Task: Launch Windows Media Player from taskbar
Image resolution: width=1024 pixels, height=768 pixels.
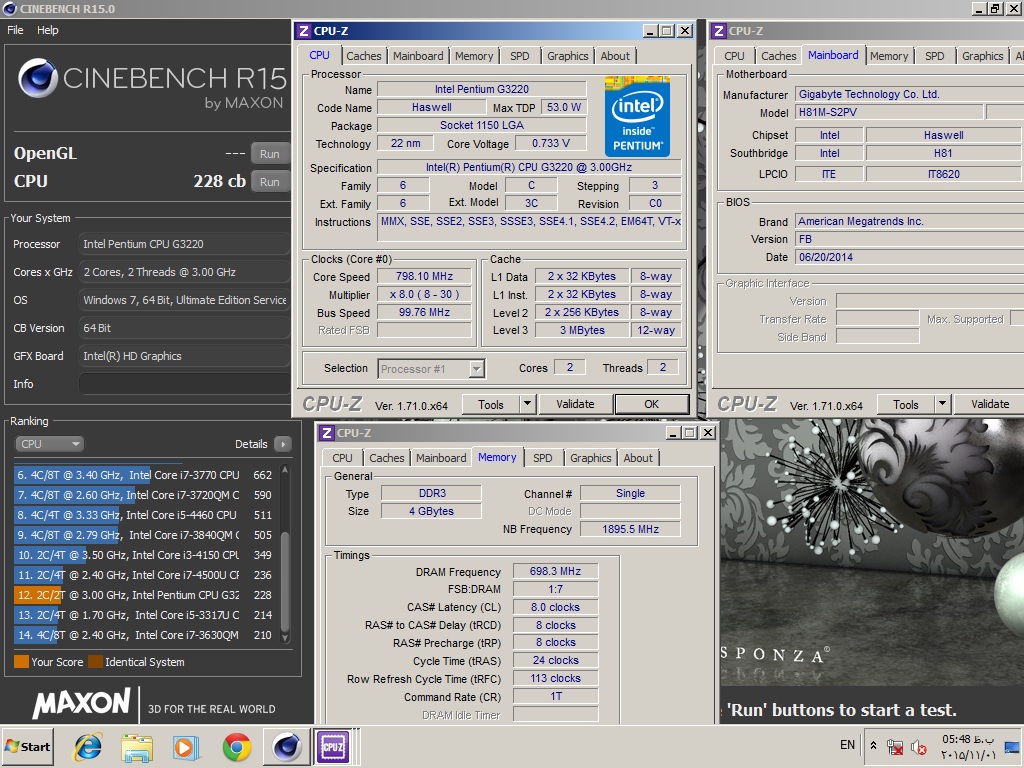Action: (186, 747)
